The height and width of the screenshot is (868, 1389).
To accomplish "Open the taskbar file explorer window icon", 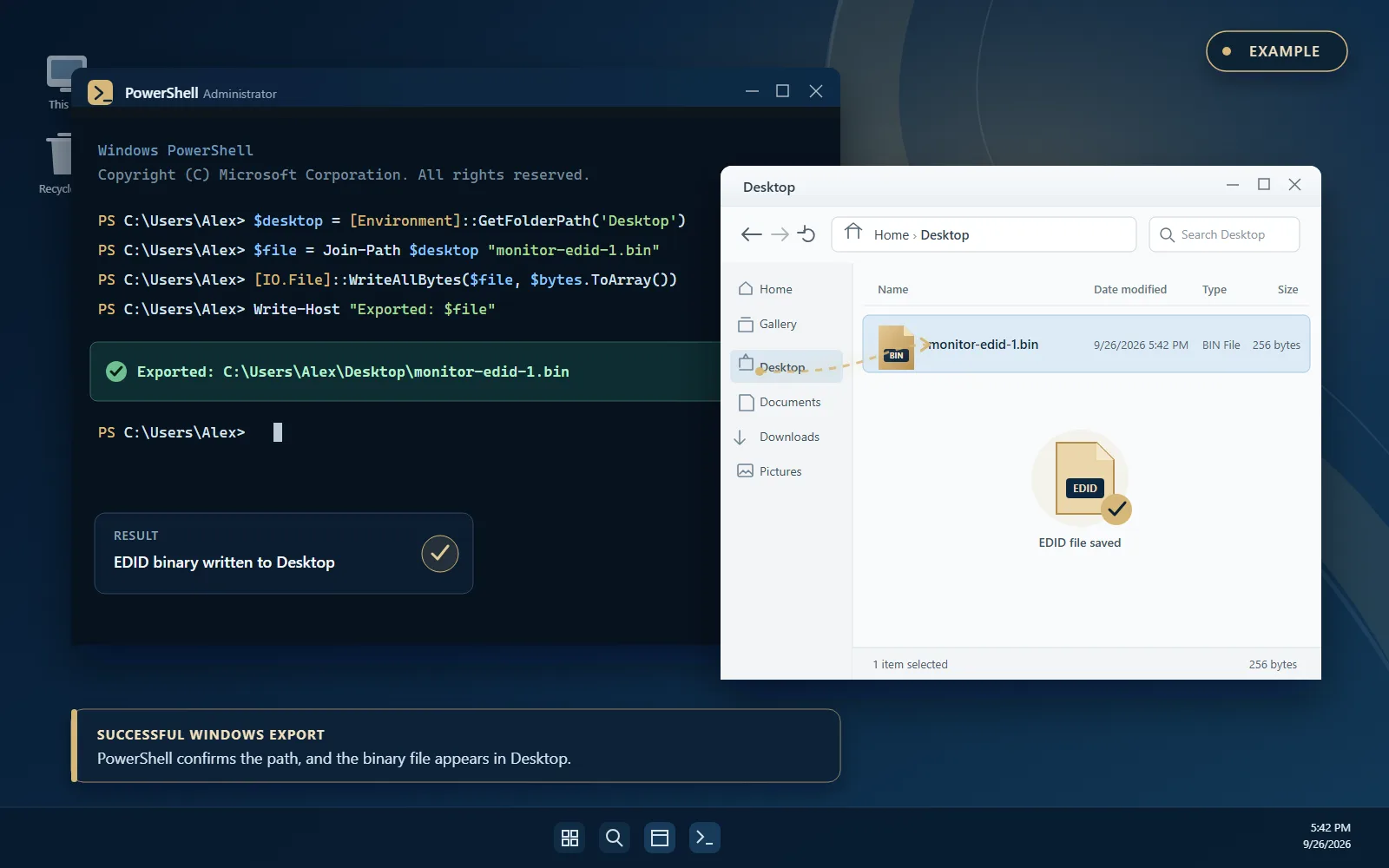I will point(660,838).
